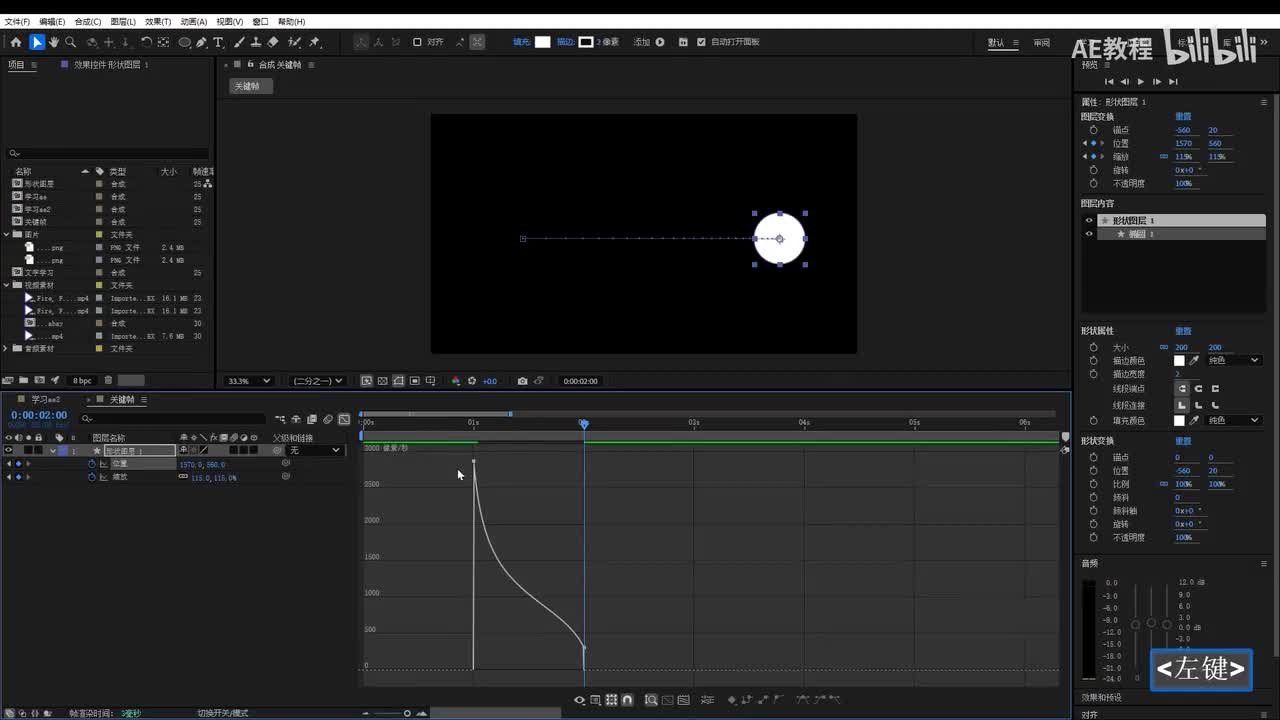Open the 填充颜色 纯色 type dropdown
Viewport: 1280px width, 720px height.
(1233, 420)
